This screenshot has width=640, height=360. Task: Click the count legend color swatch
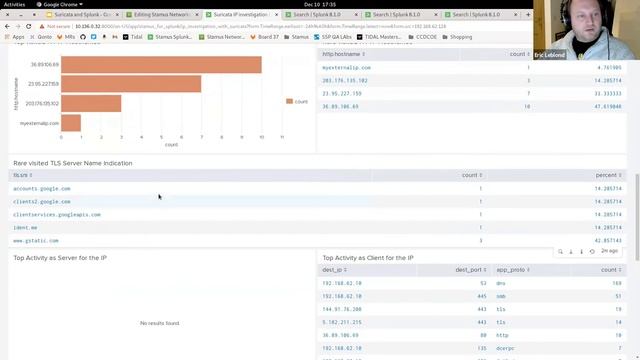(x=289, y=101)
